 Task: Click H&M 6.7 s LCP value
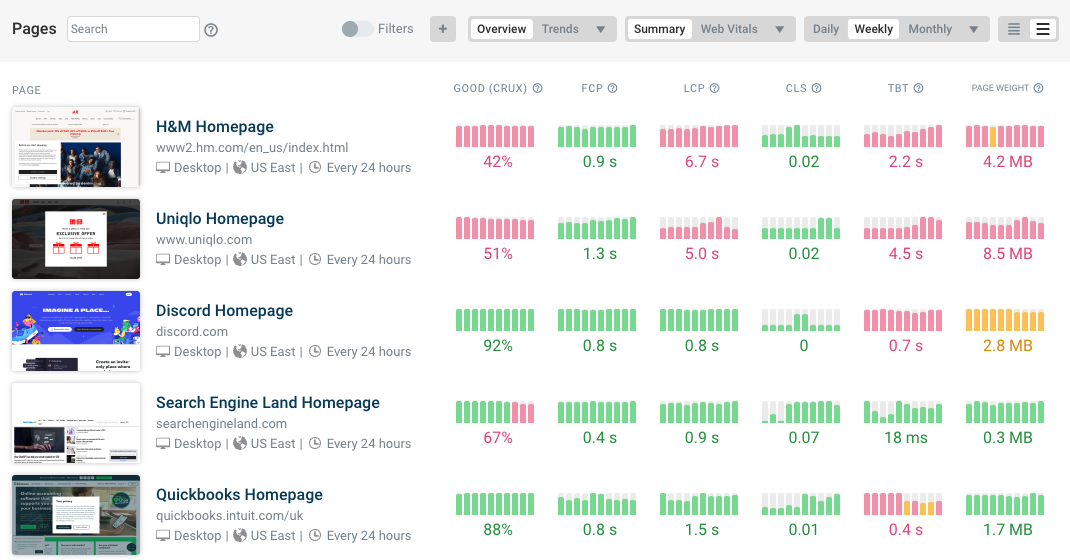tap(702, 162)
